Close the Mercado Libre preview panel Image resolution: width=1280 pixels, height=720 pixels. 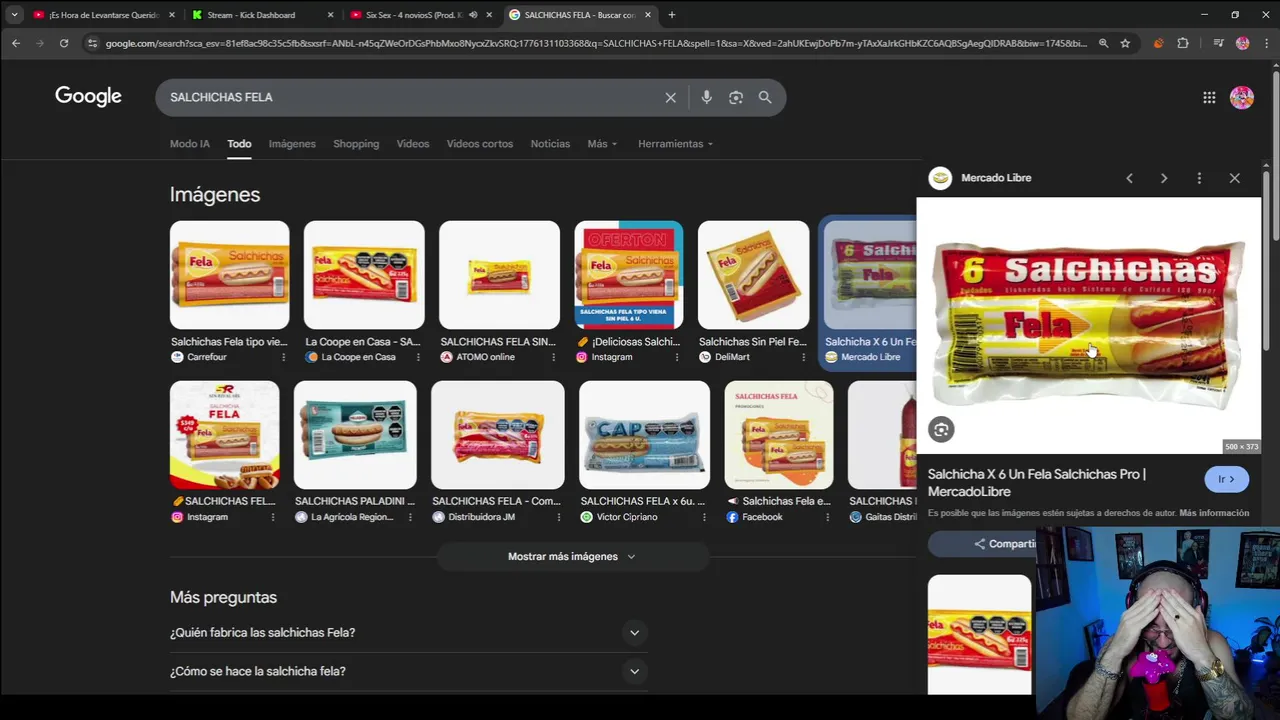[x=1235, y=178]
